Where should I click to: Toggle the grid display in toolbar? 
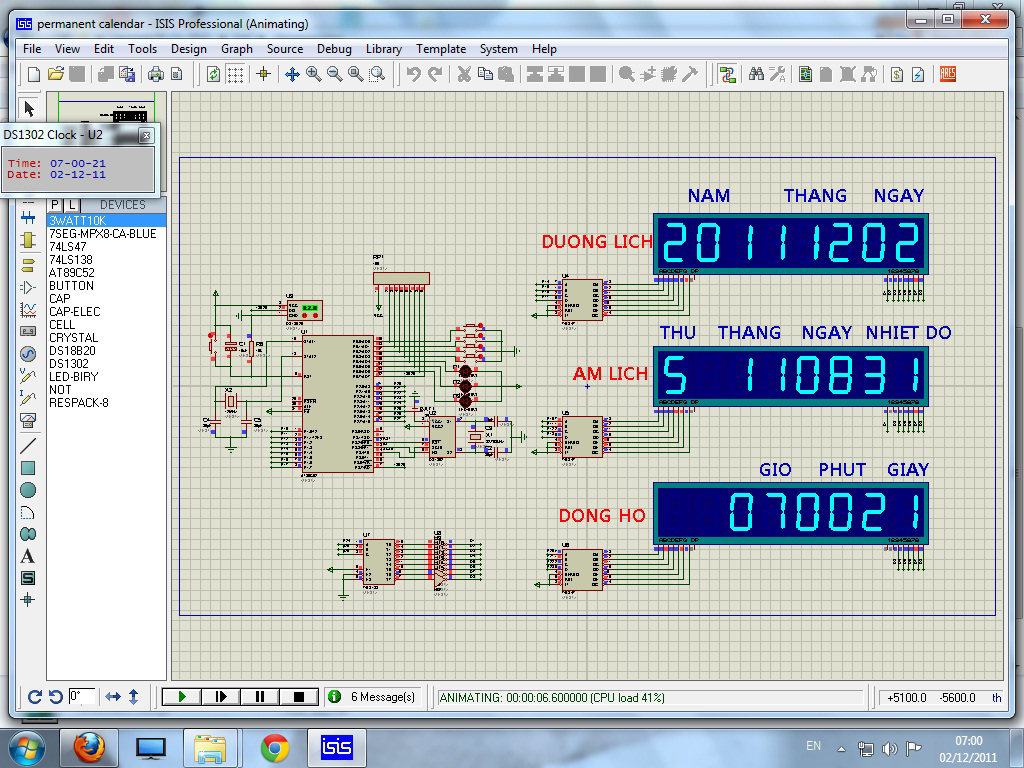click(x=235, y=74)
